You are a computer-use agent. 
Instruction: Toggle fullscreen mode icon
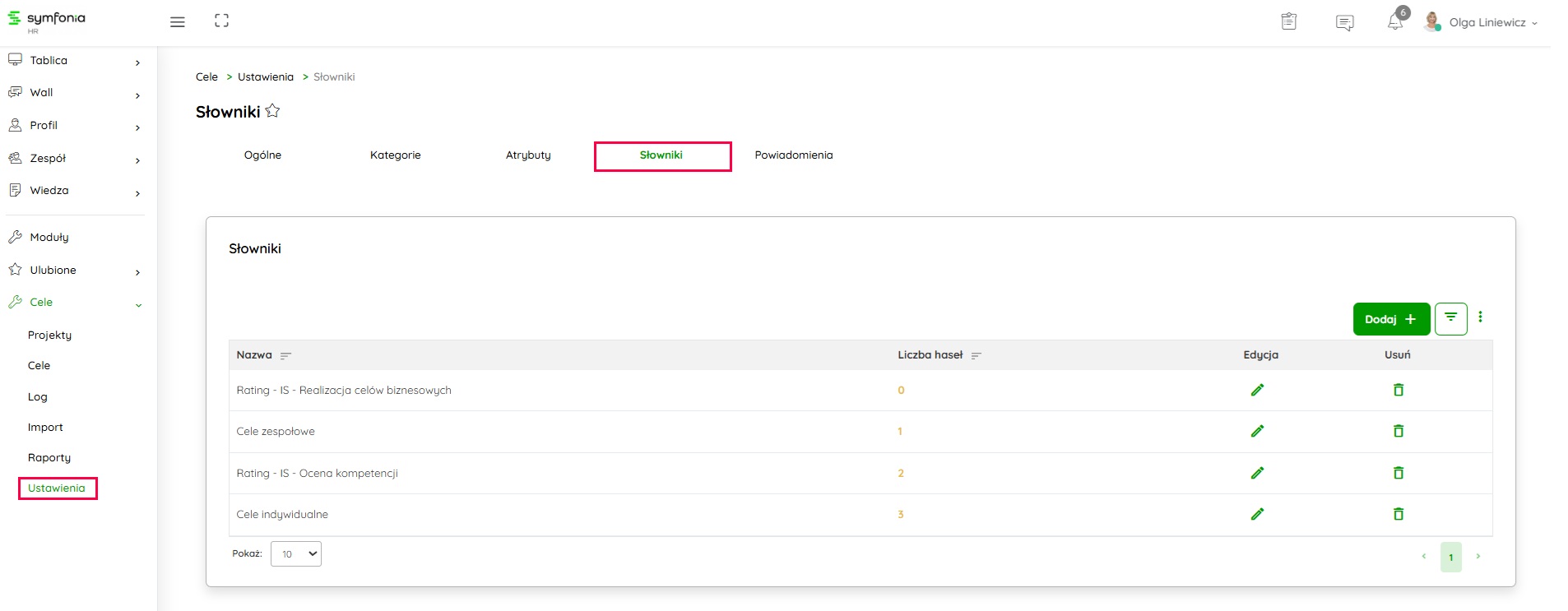click(x=221, y=21)
